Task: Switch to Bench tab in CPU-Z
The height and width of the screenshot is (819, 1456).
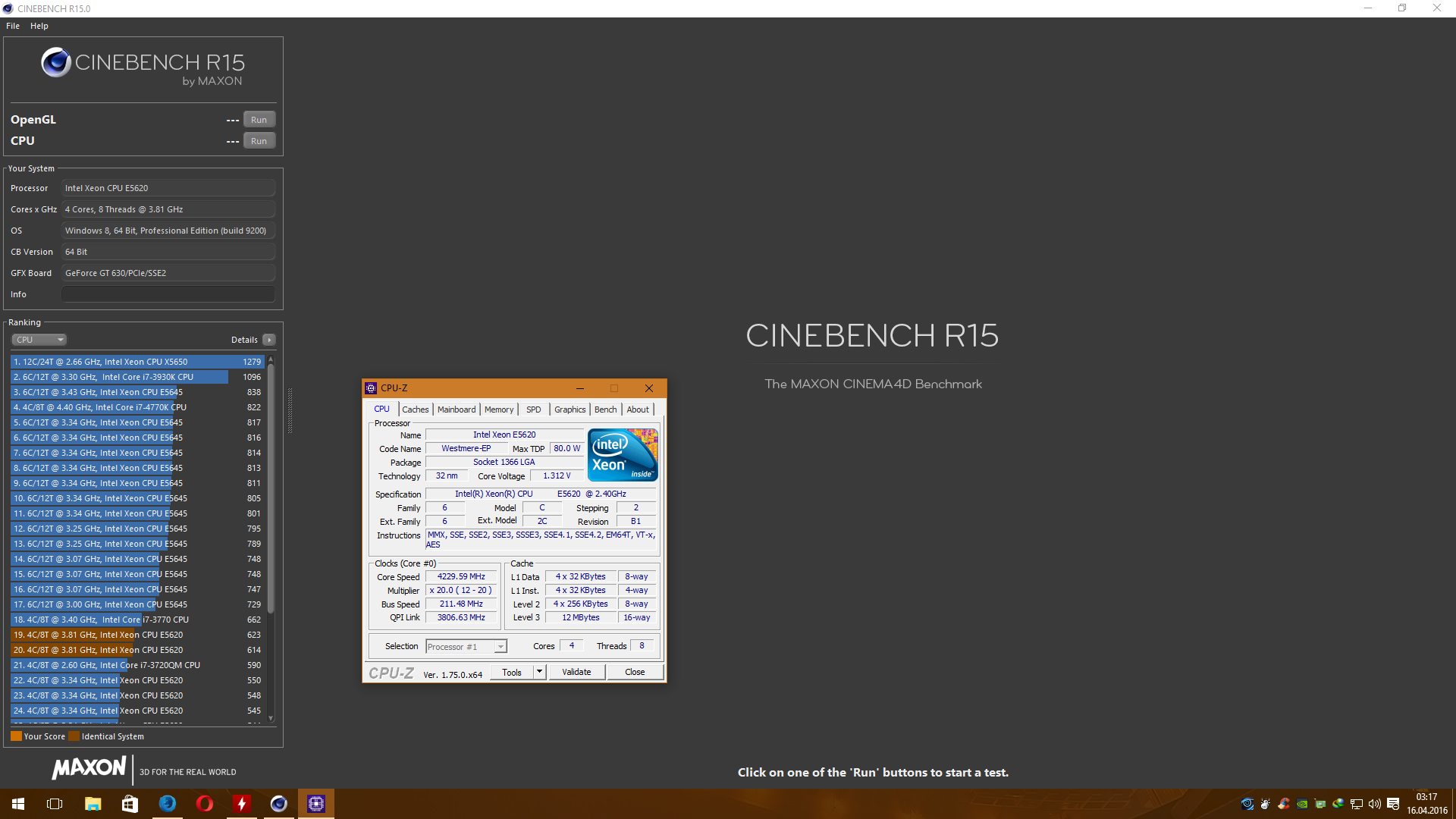Action: 605,409
